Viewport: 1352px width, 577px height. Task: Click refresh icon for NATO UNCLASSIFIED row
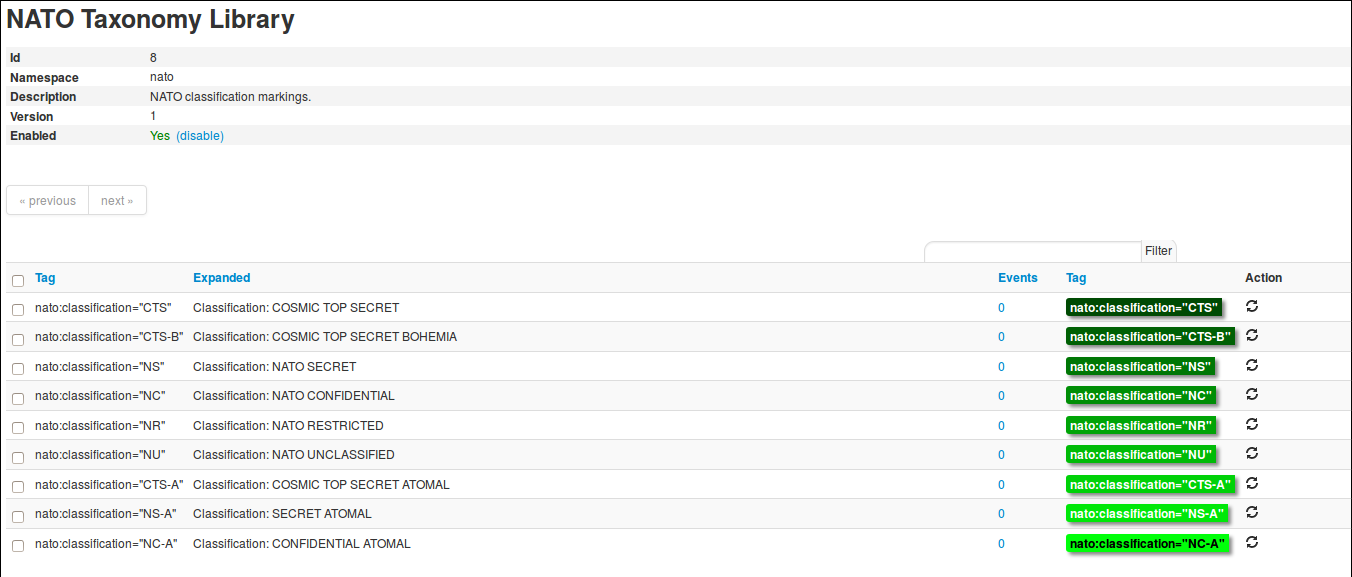pyautogui.click(x=1251, y=453)
